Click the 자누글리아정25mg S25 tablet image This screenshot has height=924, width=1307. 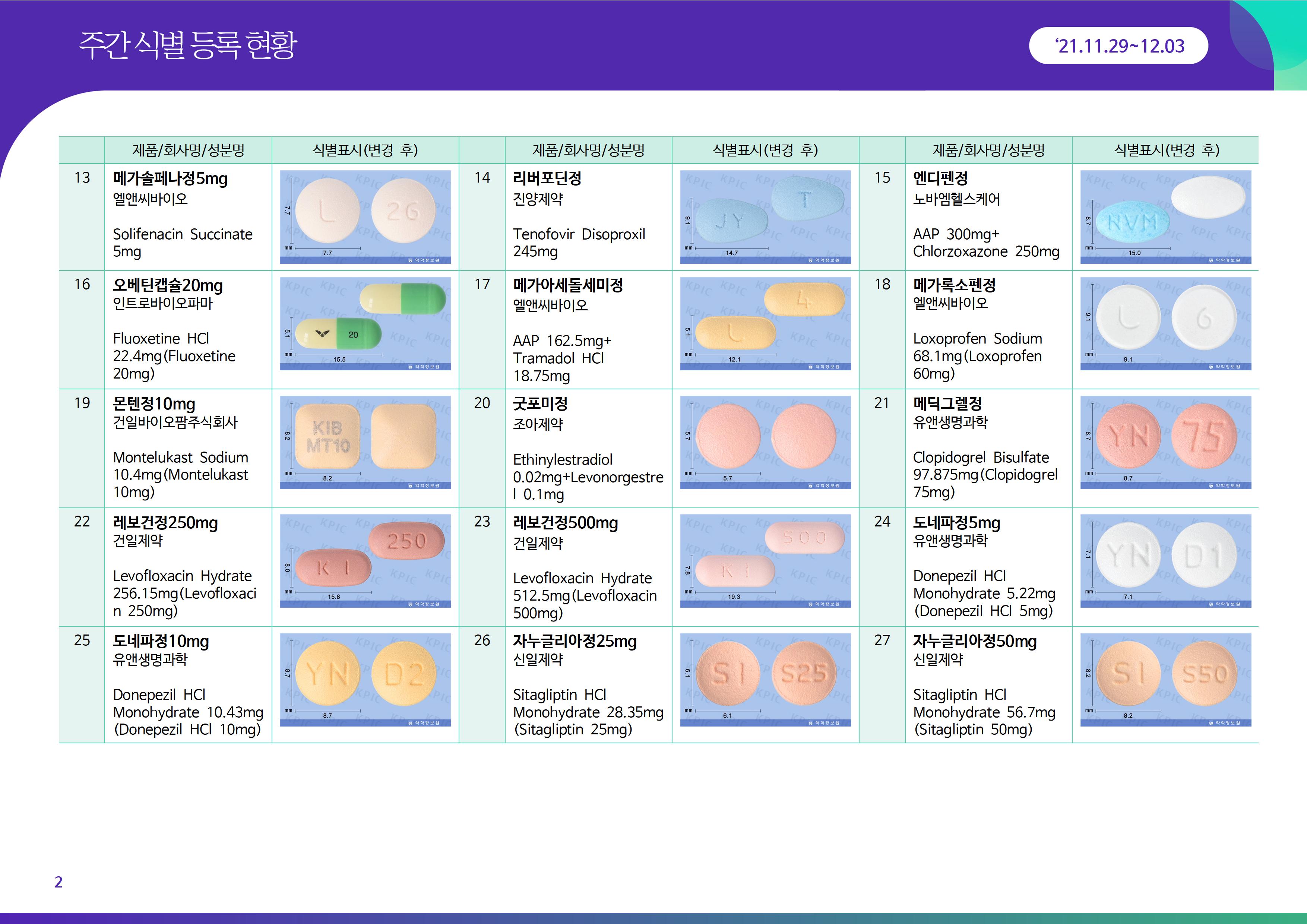pos(765,679)
